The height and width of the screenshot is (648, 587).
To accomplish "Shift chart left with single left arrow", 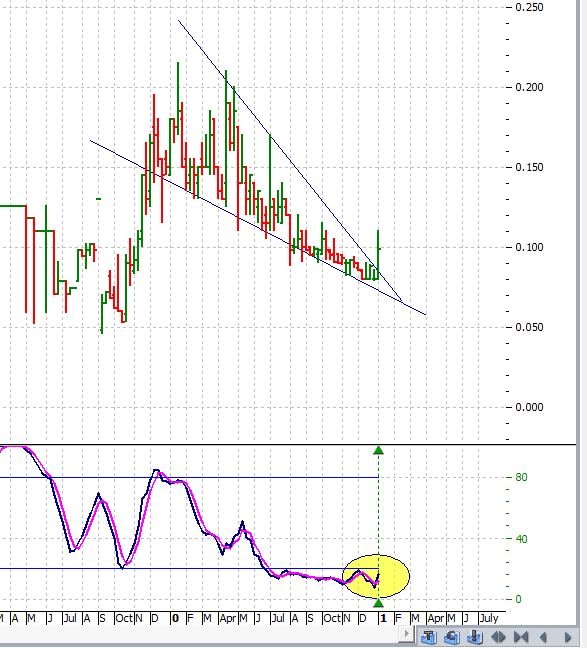I will [544, 637].
